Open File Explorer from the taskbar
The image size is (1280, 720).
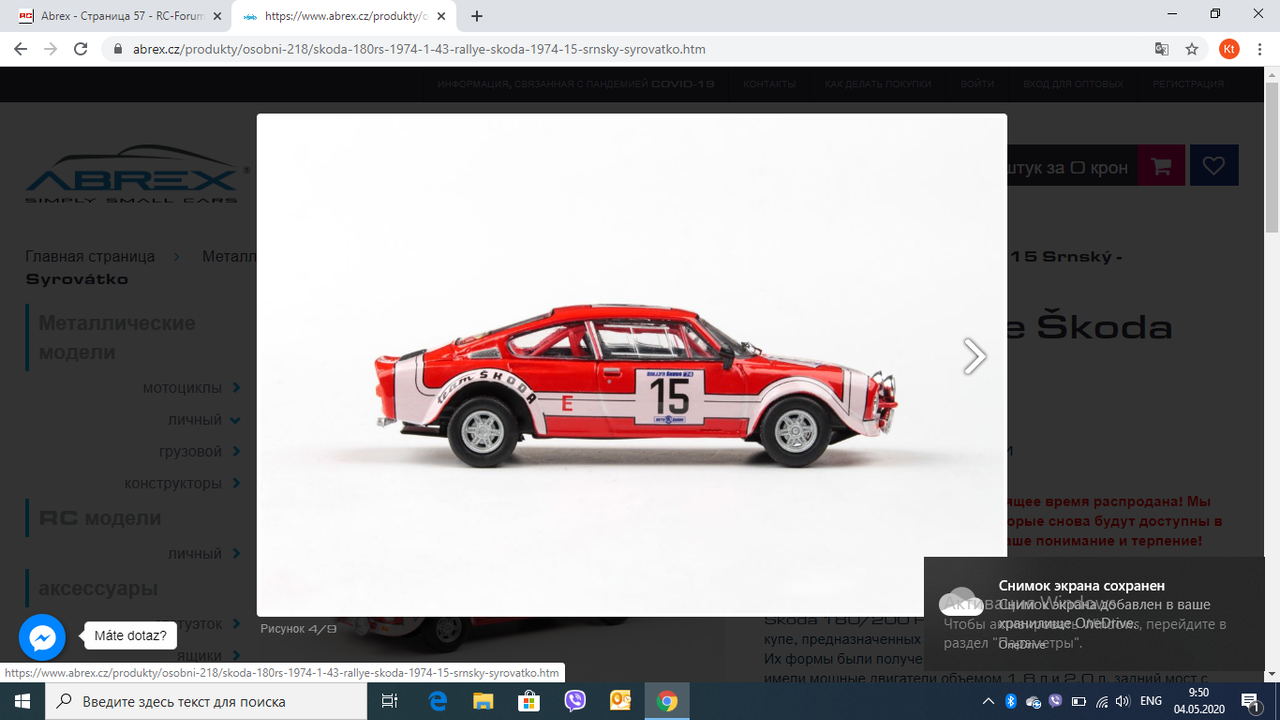[x=483, y=701]
